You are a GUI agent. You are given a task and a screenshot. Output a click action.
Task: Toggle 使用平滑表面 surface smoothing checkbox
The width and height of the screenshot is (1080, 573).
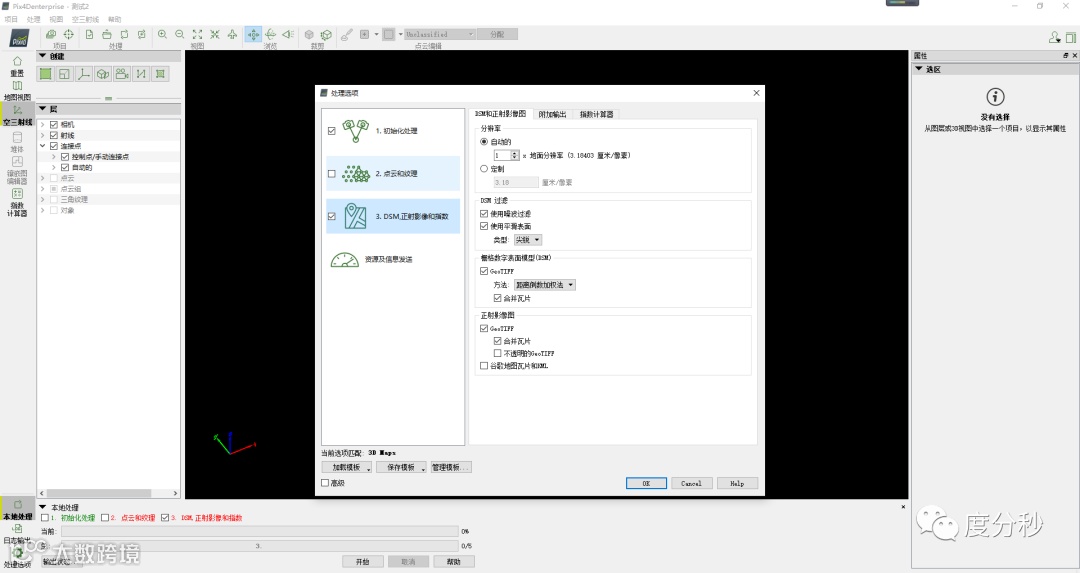pos(484,226)
